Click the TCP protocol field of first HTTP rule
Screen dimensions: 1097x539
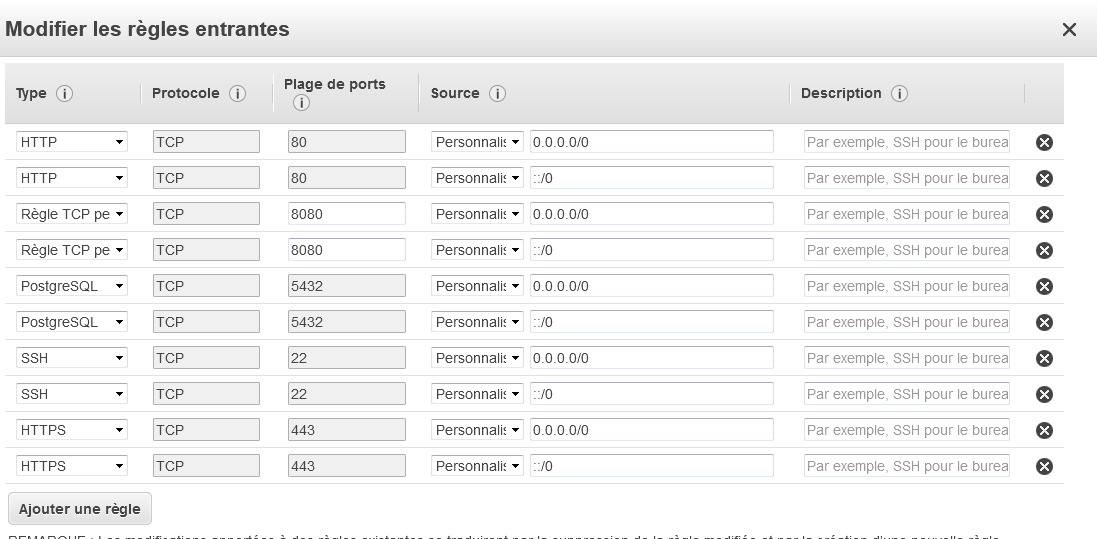point(206,142)
